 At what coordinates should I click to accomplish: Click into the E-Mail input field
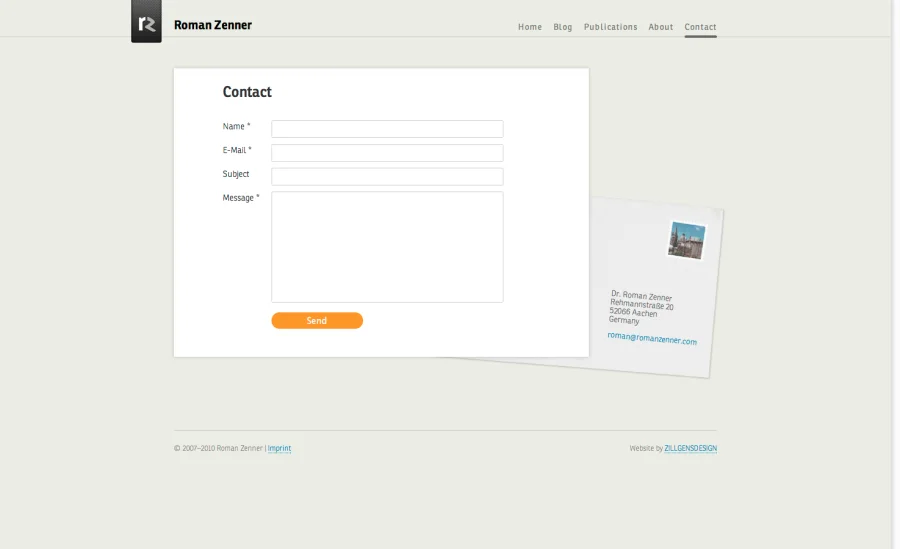[x=387, y=153]
